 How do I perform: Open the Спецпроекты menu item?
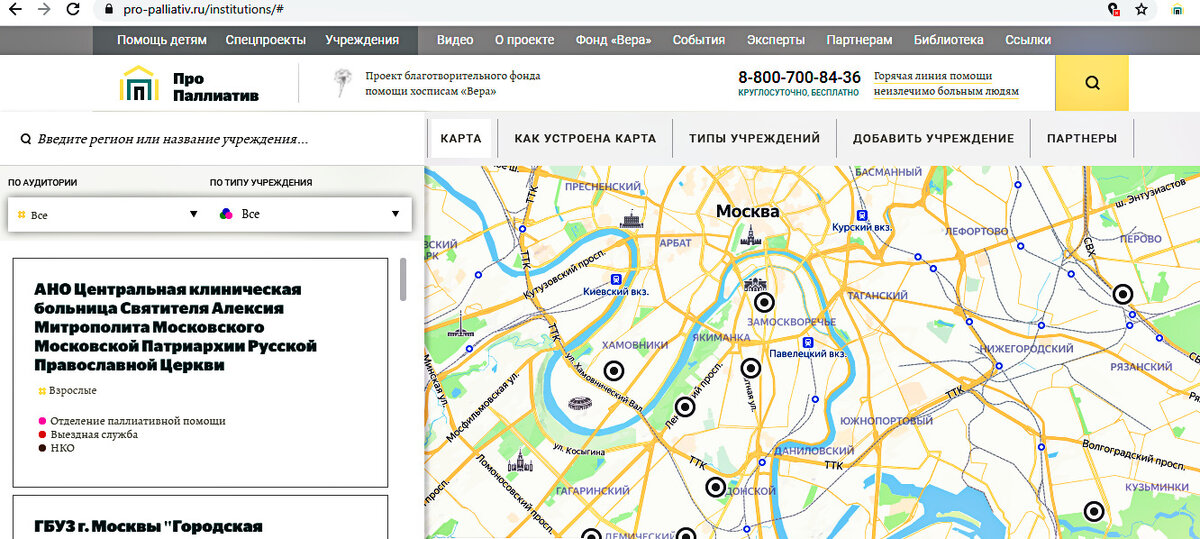click(x=266, y=40)
